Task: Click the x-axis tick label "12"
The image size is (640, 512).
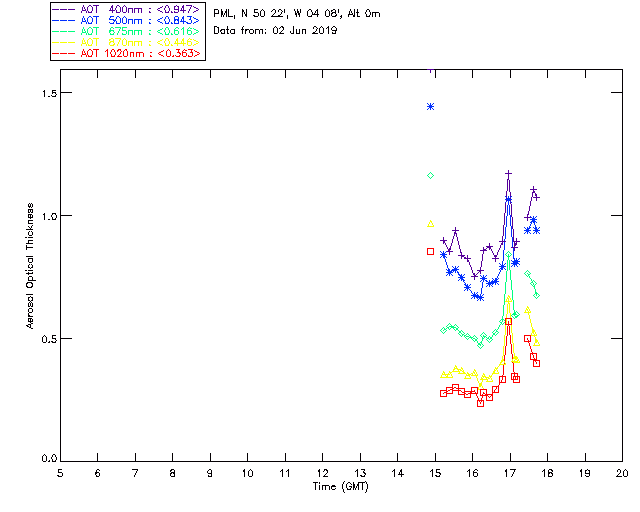Action: tap(322, 474)
